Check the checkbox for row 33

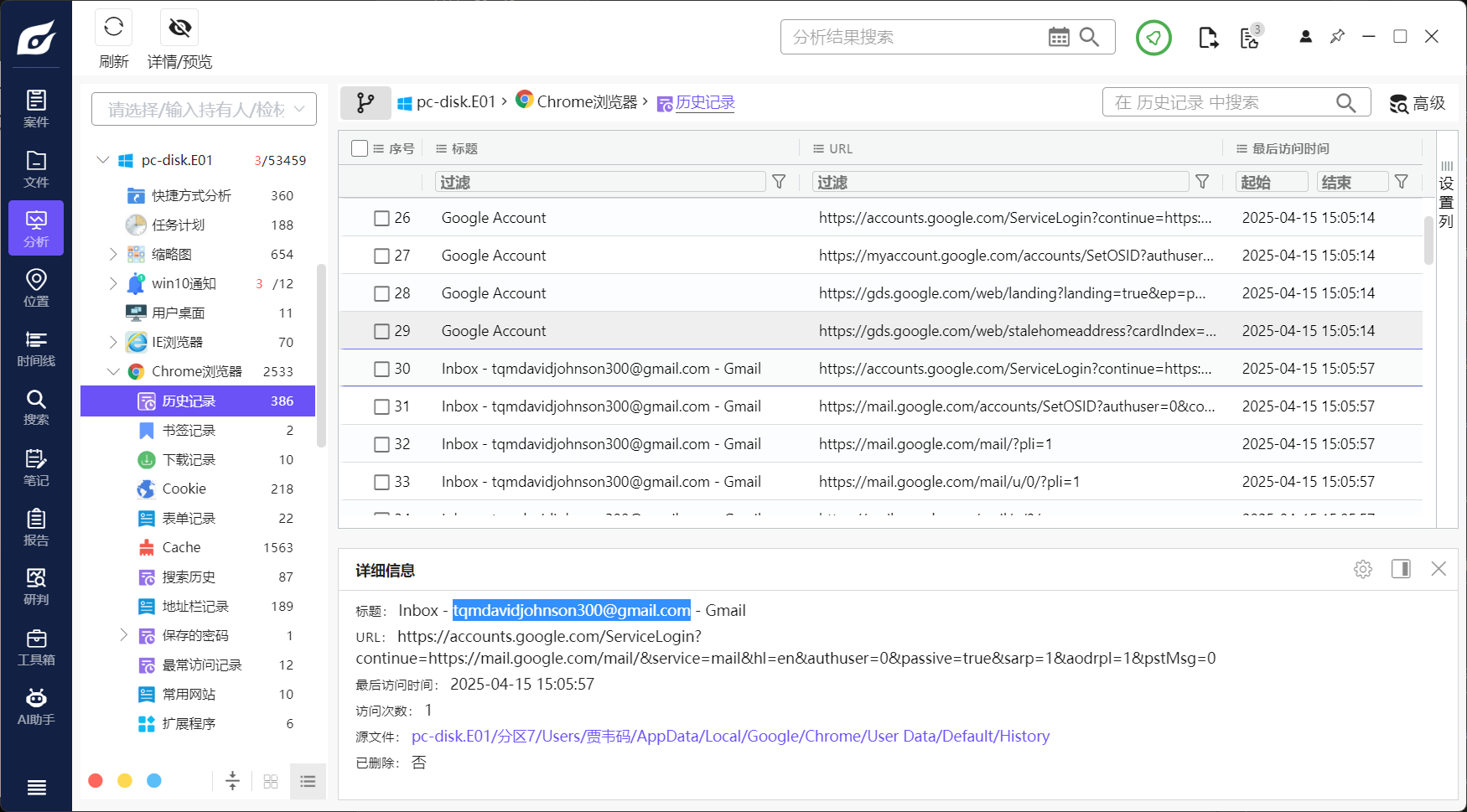pyautogui.click(x=381, y=482)
